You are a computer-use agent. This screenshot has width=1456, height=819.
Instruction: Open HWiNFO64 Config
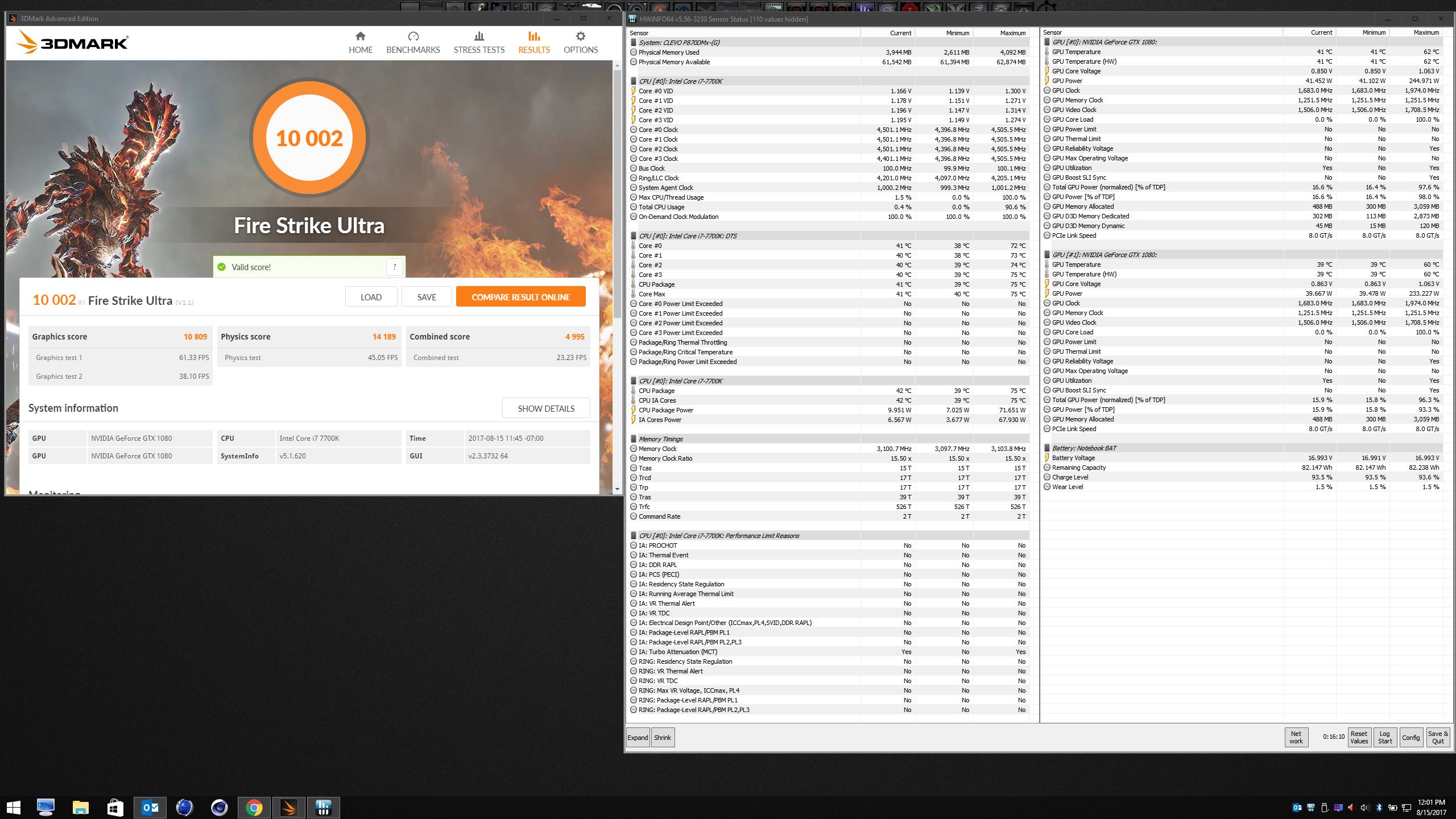(1411, 737)
